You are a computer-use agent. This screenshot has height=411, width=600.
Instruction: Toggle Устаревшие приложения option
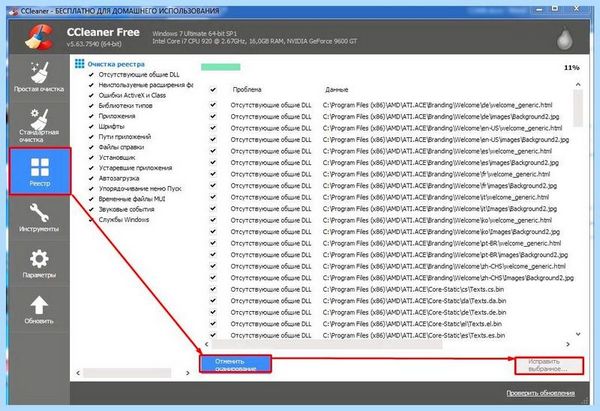click(91, 168)
